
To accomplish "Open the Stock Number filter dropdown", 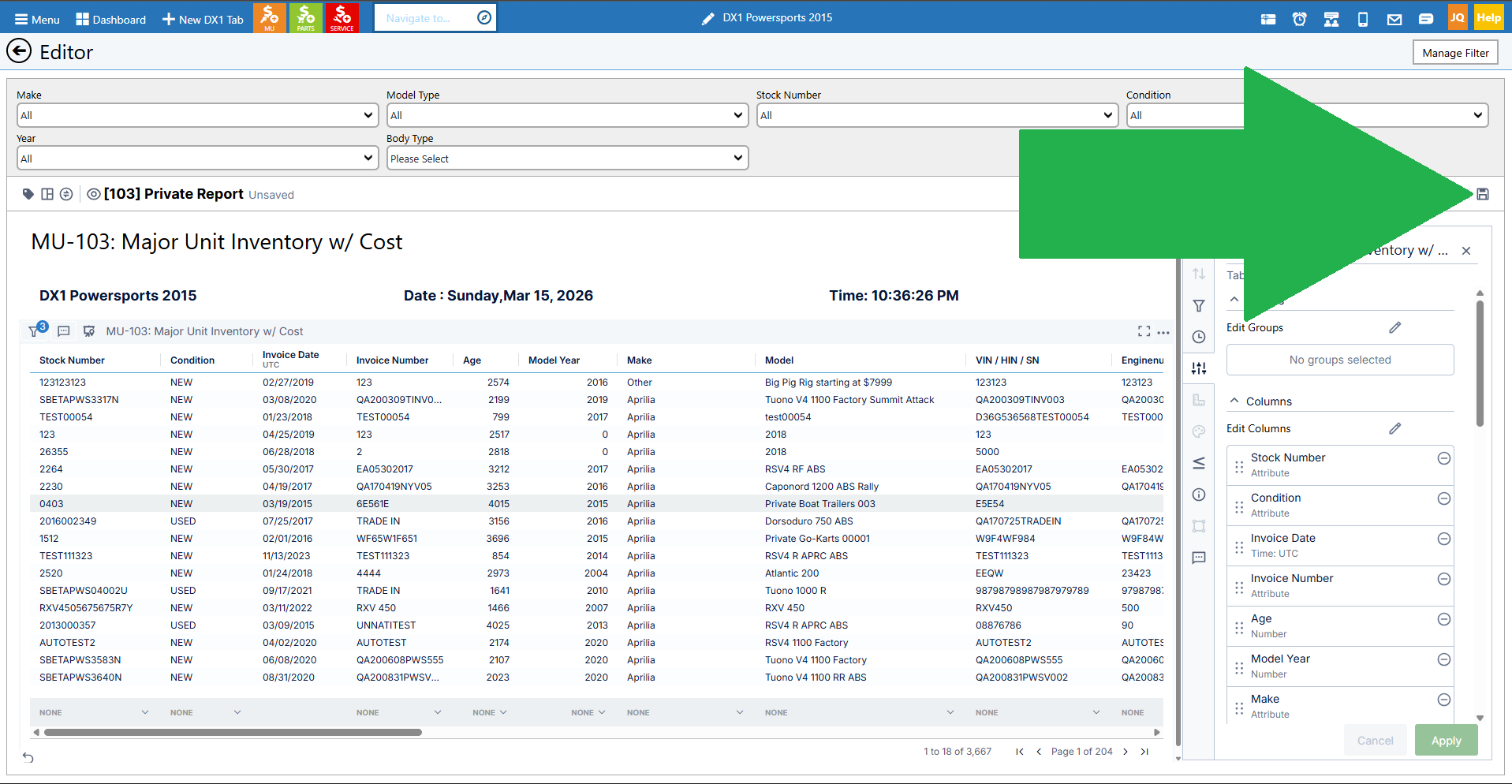I will click(x=937, y=115).
